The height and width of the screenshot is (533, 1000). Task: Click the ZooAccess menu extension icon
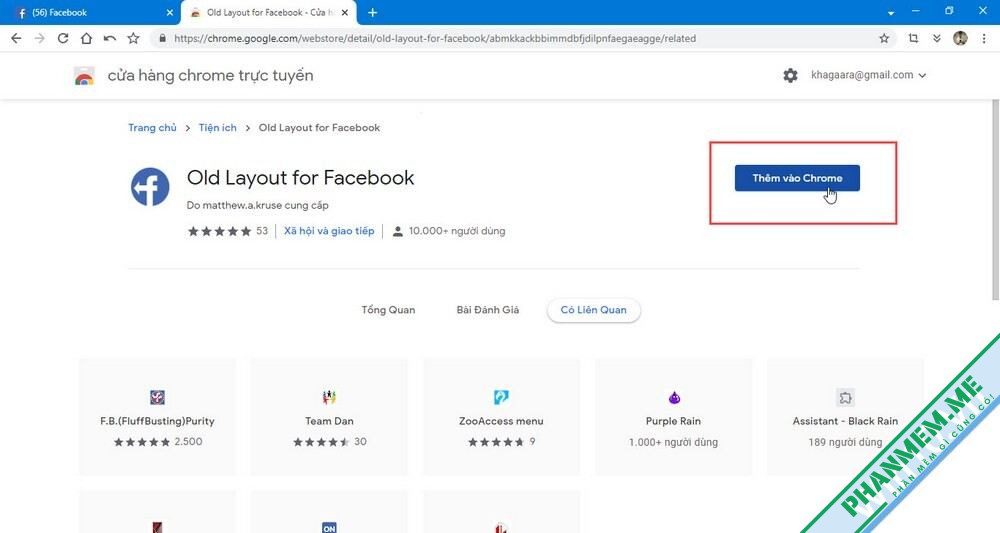501,397
